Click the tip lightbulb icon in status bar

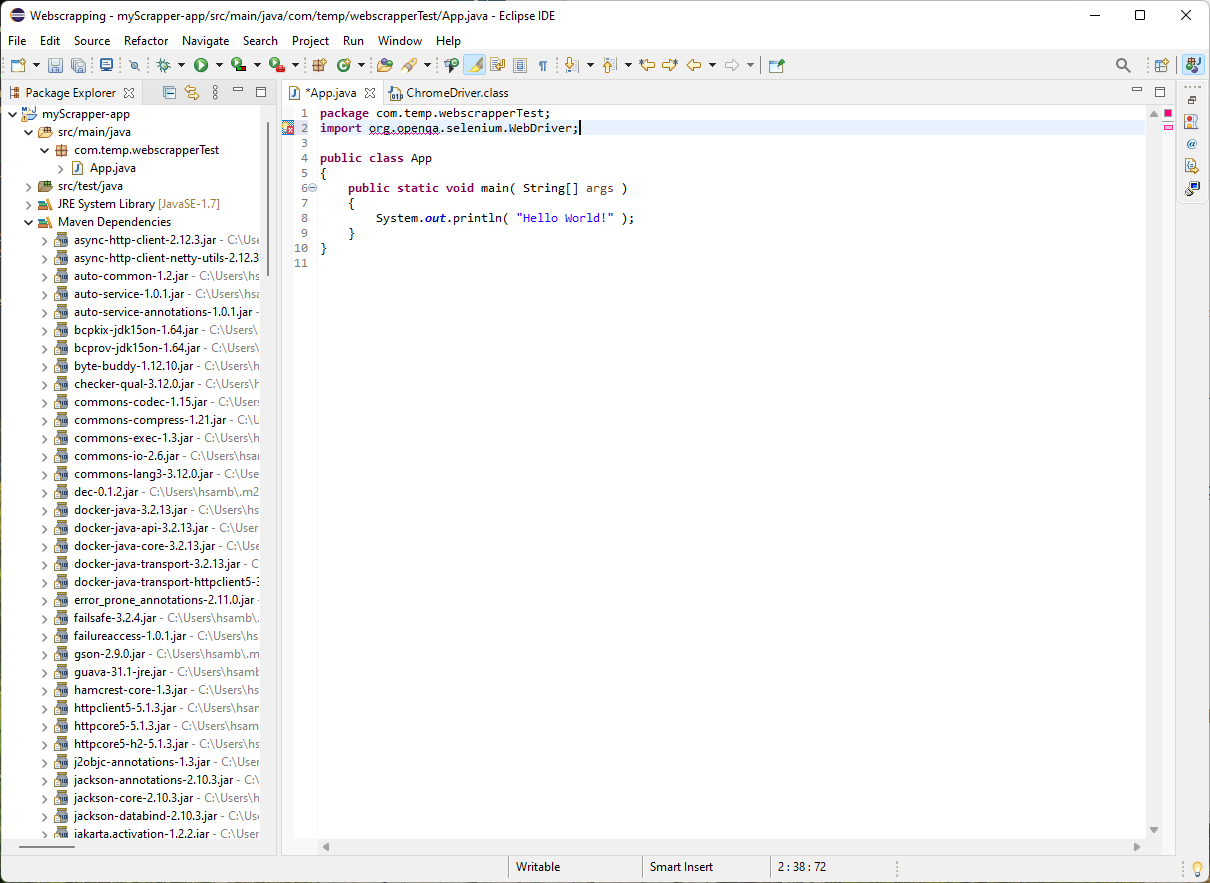coord(1196,868)
